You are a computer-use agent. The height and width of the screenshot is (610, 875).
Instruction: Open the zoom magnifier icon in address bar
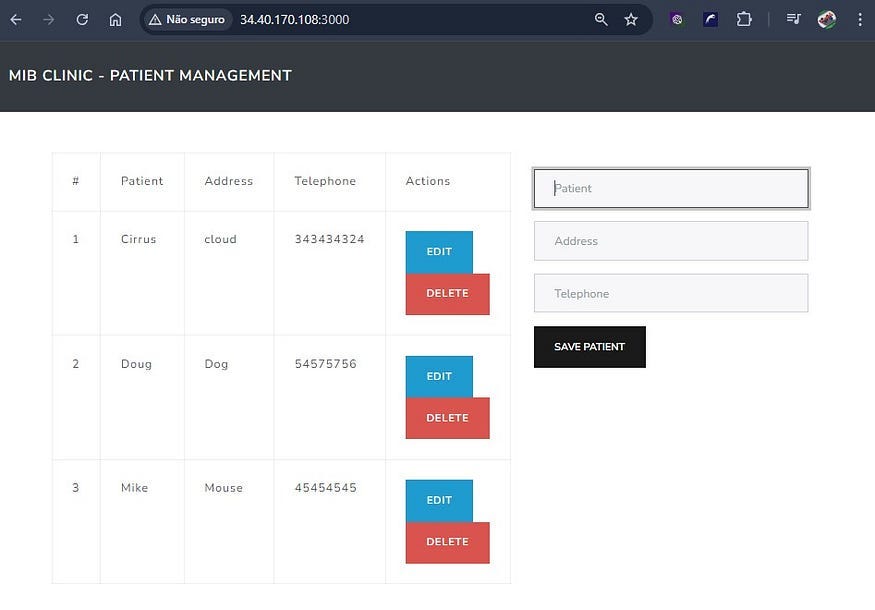601,20
